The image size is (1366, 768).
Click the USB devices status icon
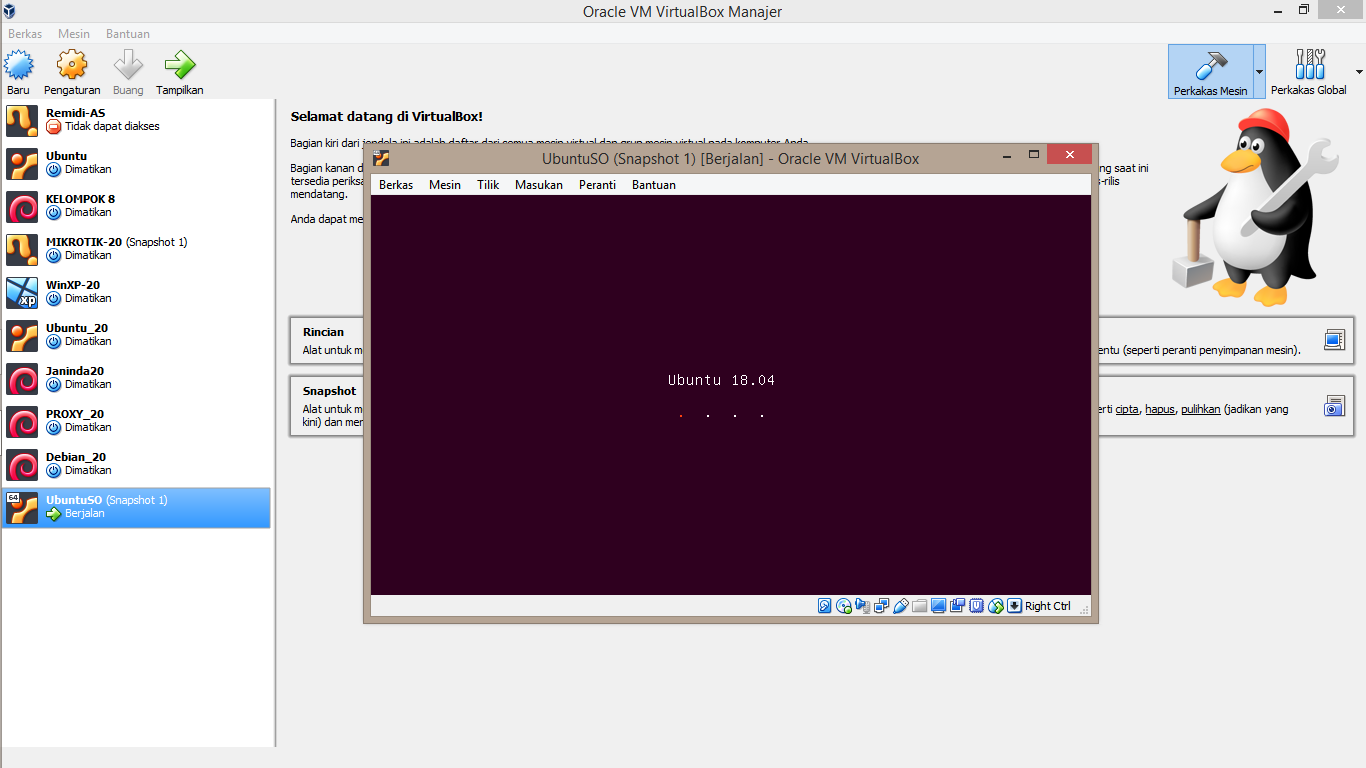point(900,606)
